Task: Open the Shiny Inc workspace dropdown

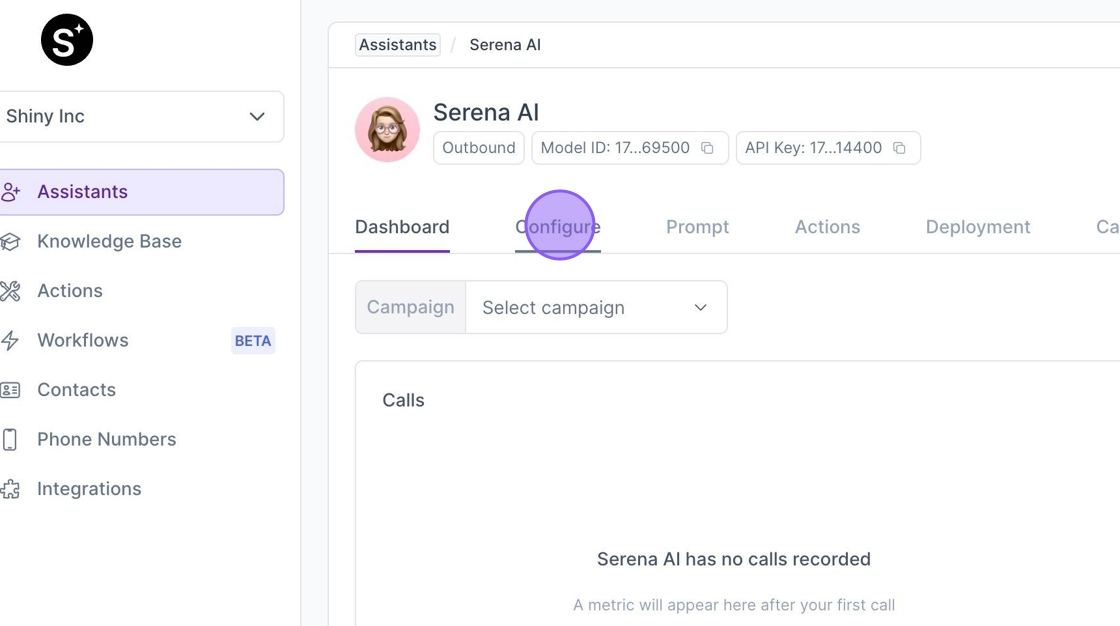Action: tap(141, 116)
